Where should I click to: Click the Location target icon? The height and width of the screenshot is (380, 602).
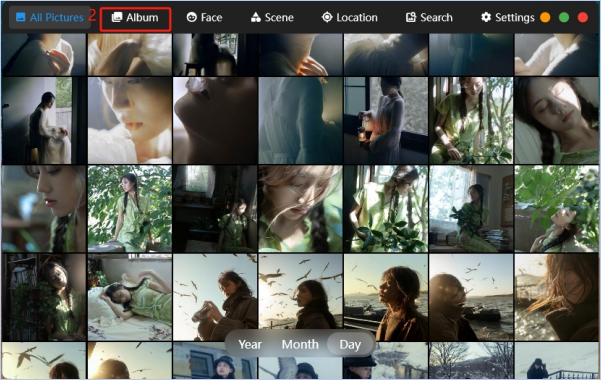point(327,17)
